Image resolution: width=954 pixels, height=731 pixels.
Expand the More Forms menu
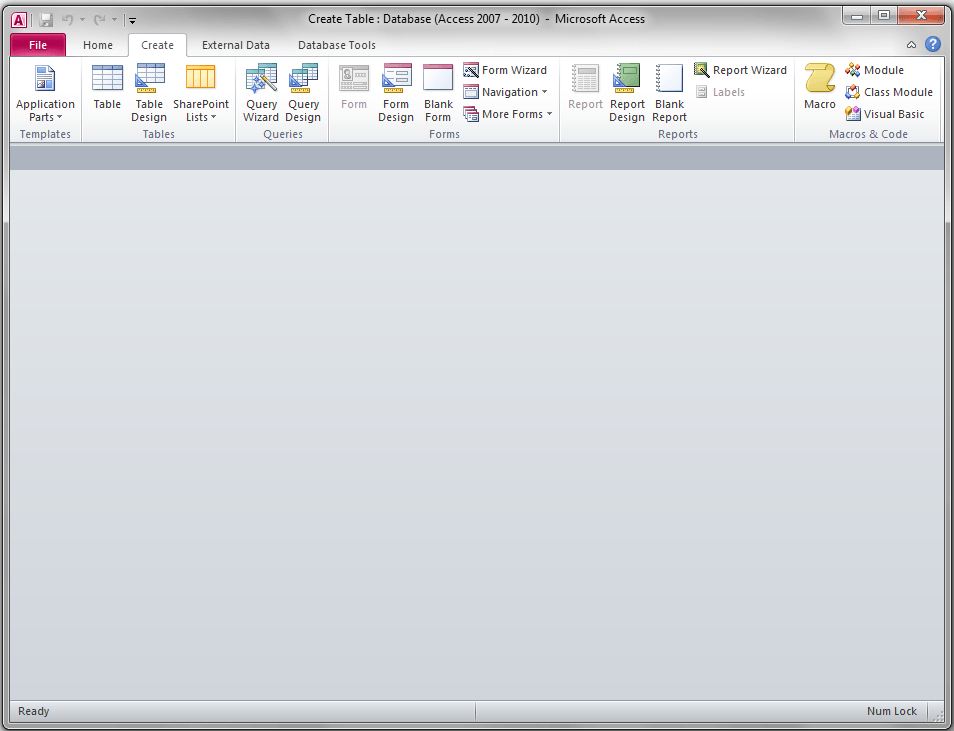point(507,114)
